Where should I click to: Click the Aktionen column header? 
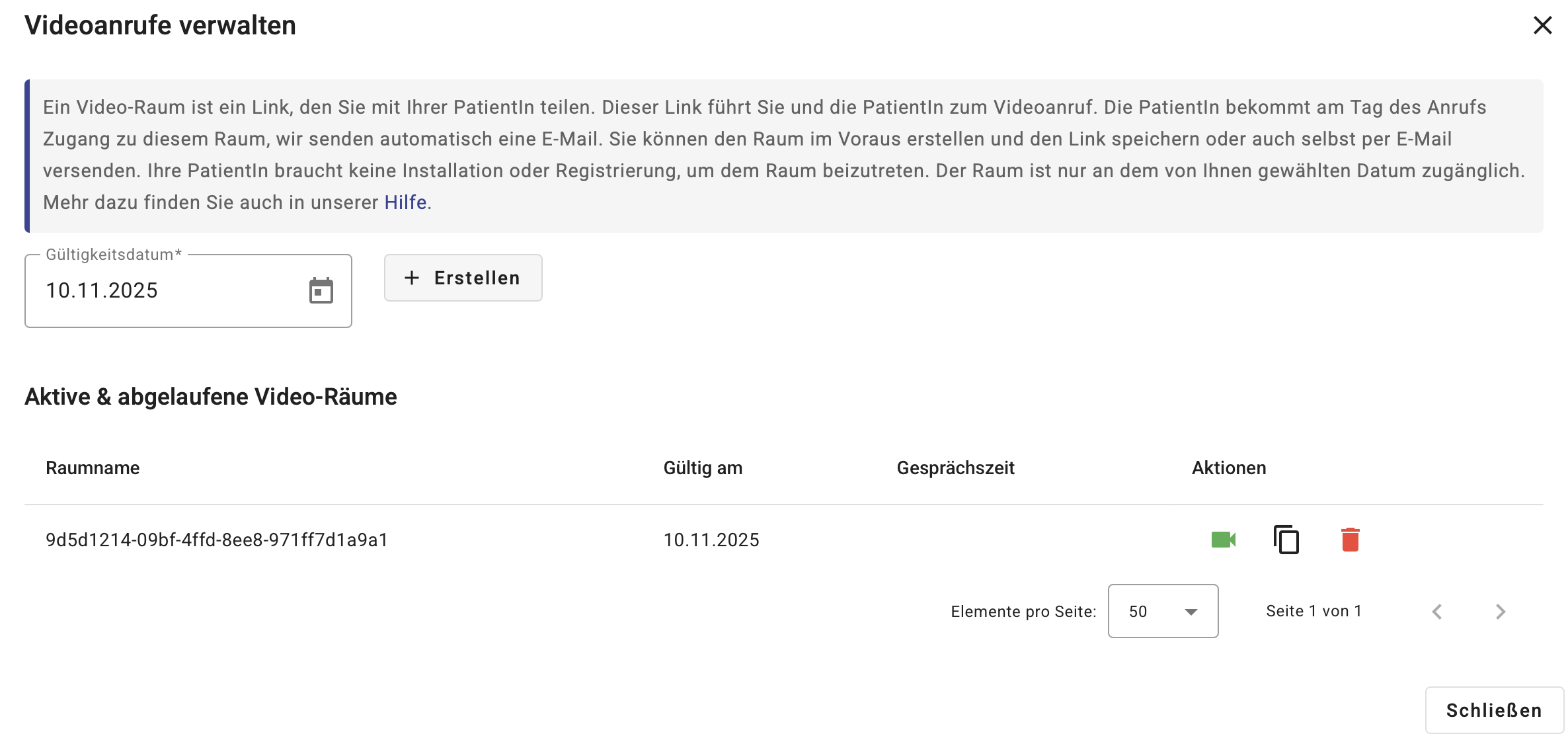(1228, 468)
